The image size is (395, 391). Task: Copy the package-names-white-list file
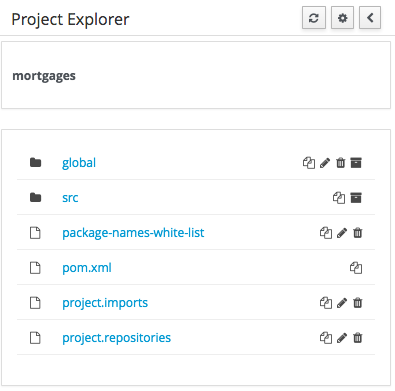tap(326, 233)
